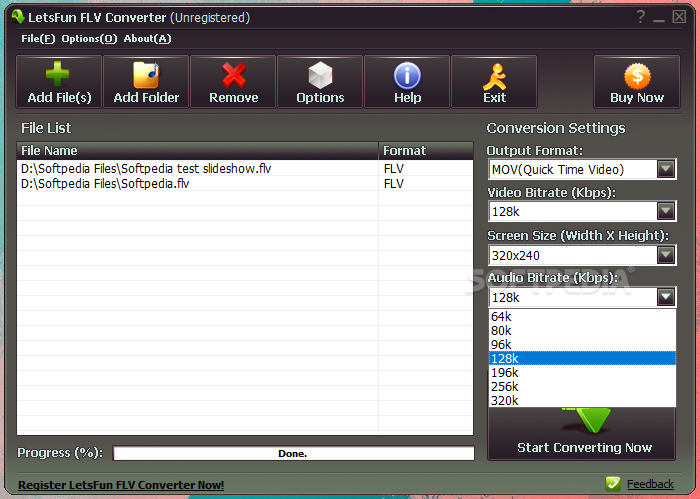Collapse the Audio Bitrate dropdown arrow
Screen dimensions: 700x499
666,297
